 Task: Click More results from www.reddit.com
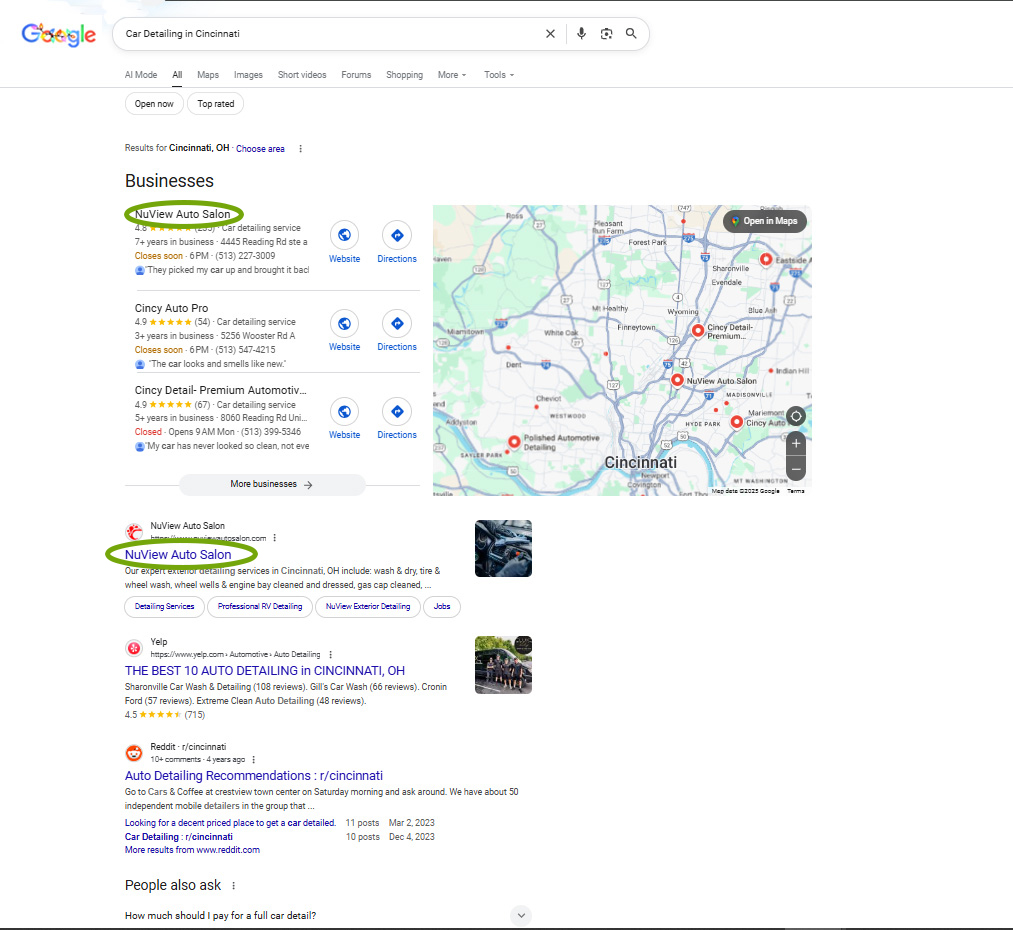193,850
